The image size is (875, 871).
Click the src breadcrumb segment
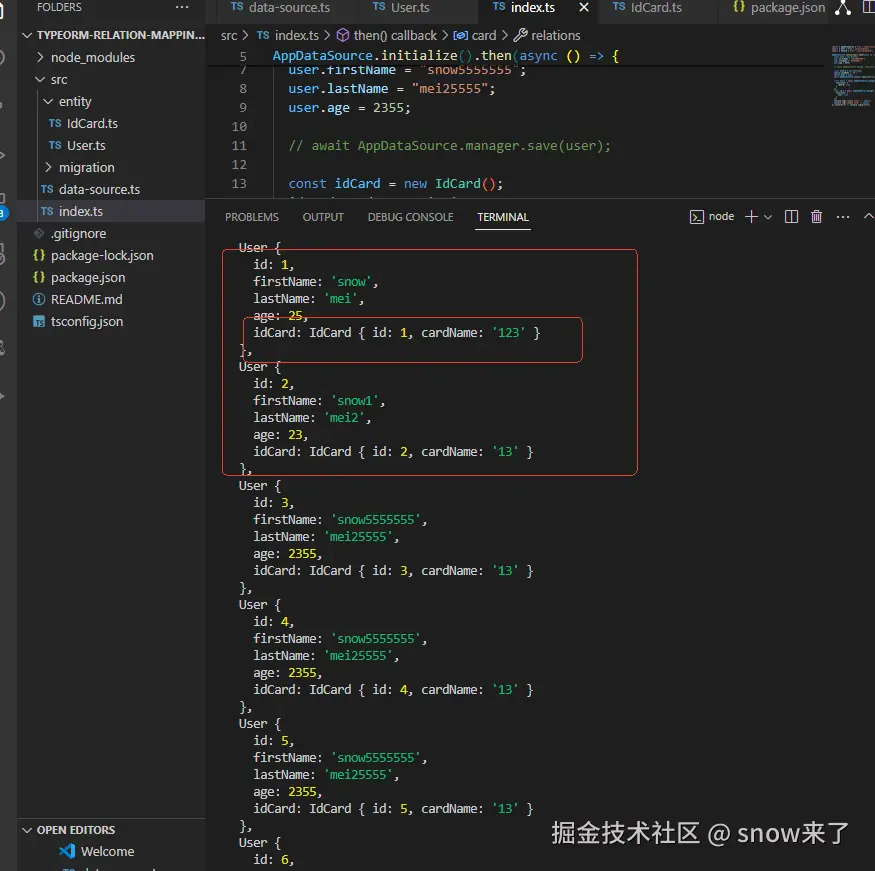click(x=229, y=36)
